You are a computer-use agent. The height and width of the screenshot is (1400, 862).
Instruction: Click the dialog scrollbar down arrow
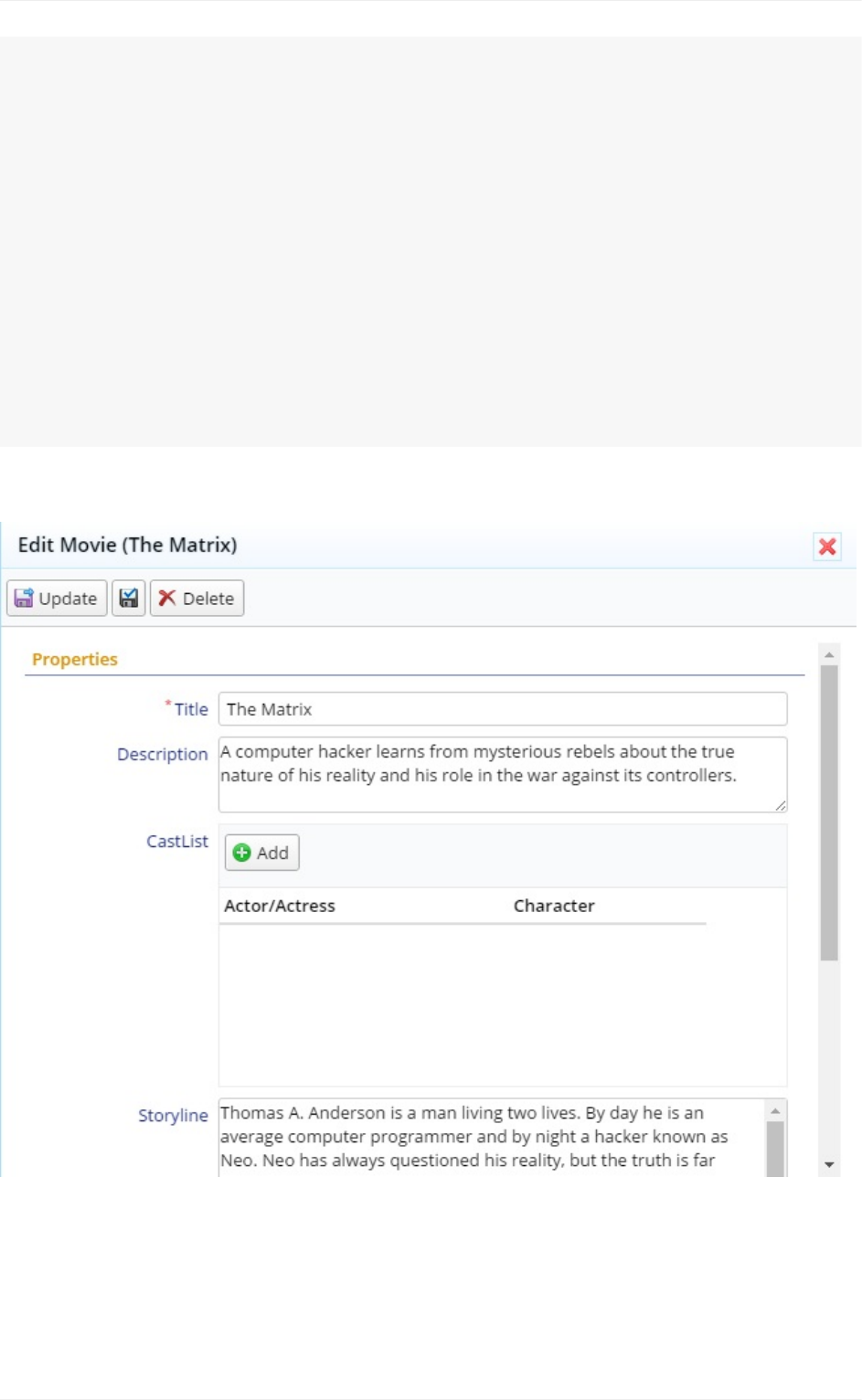829,1165
